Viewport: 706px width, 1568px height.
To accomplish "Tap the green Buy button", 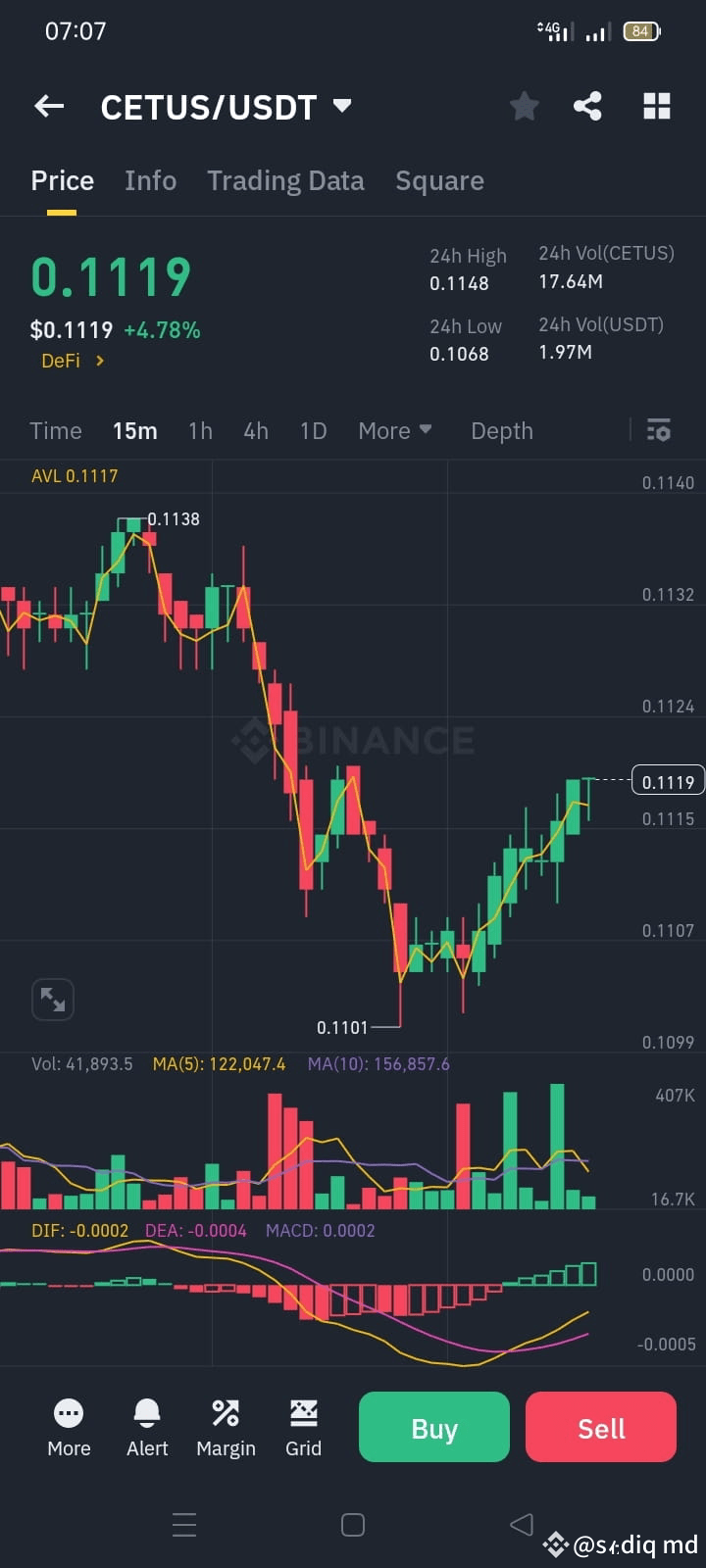I will coord(433,1427).
